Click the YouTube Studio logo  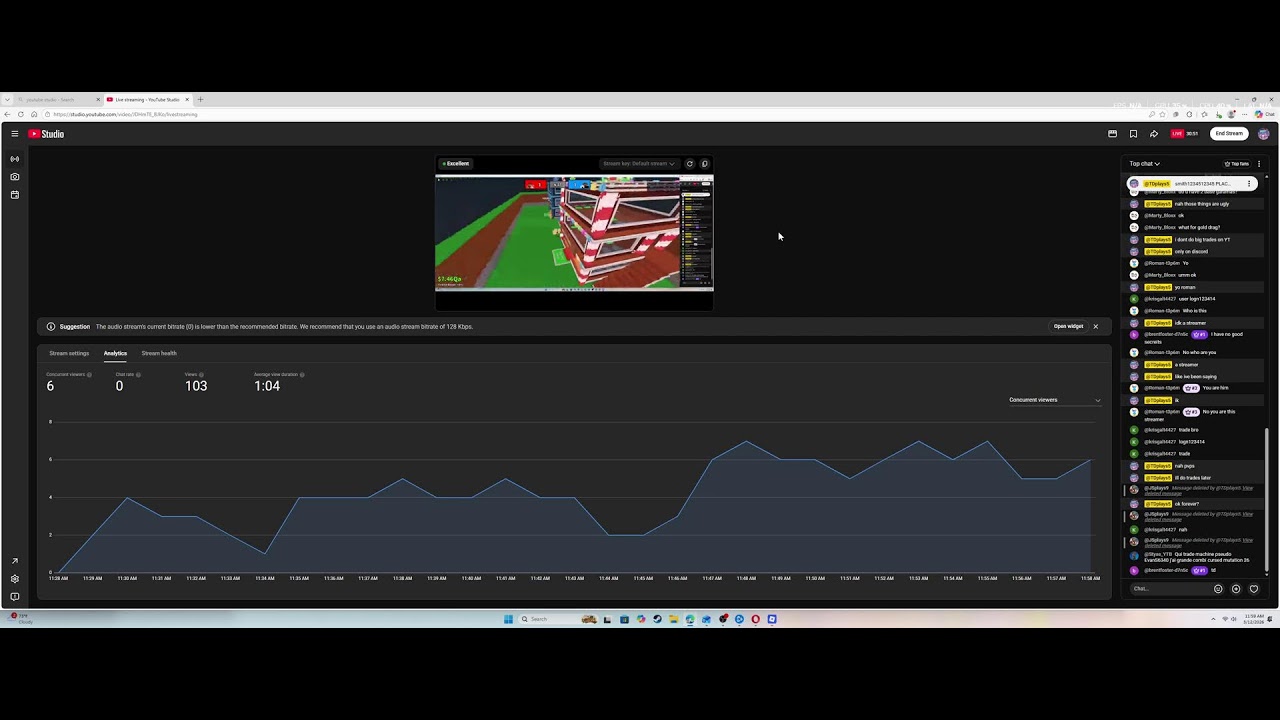tap(46, 134)
